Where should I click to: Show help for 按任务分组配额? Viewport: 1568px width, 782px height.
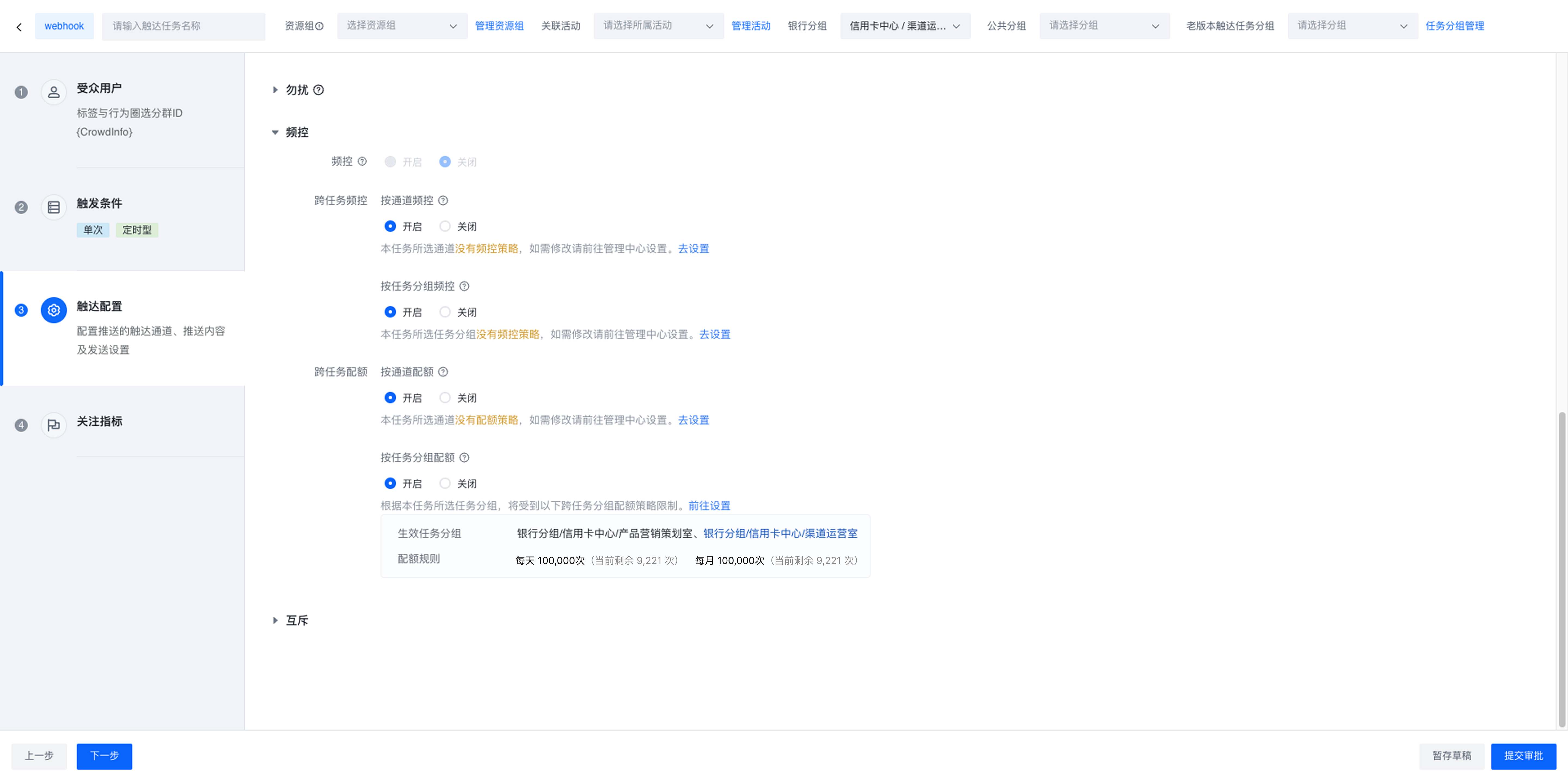coord(464,458)
